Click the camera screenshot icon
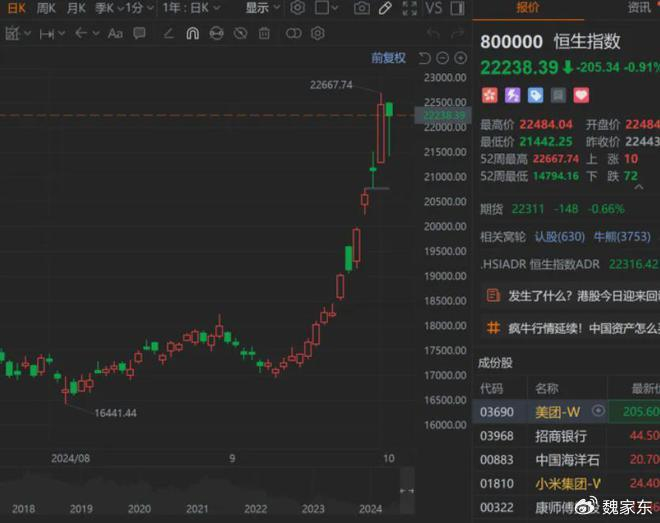 362,8
